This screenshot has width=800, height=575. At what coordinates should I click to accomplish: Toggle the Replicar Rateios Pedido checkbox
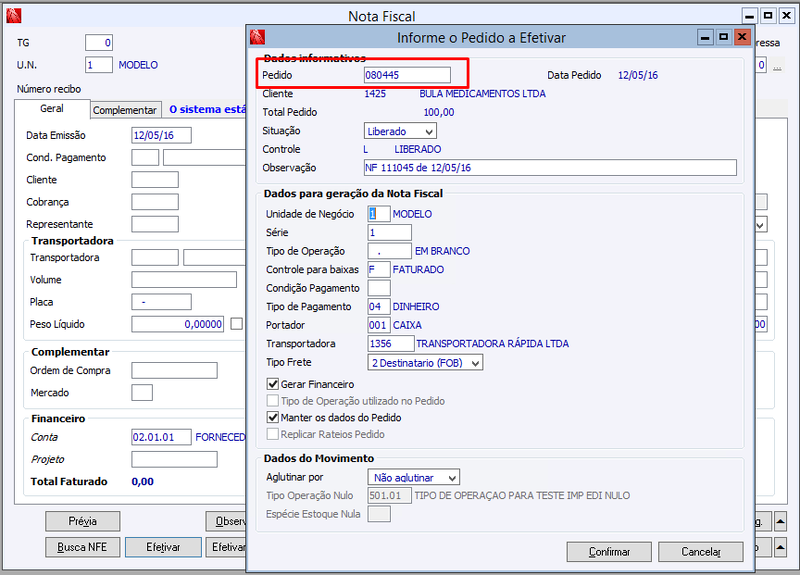point(273,434)
